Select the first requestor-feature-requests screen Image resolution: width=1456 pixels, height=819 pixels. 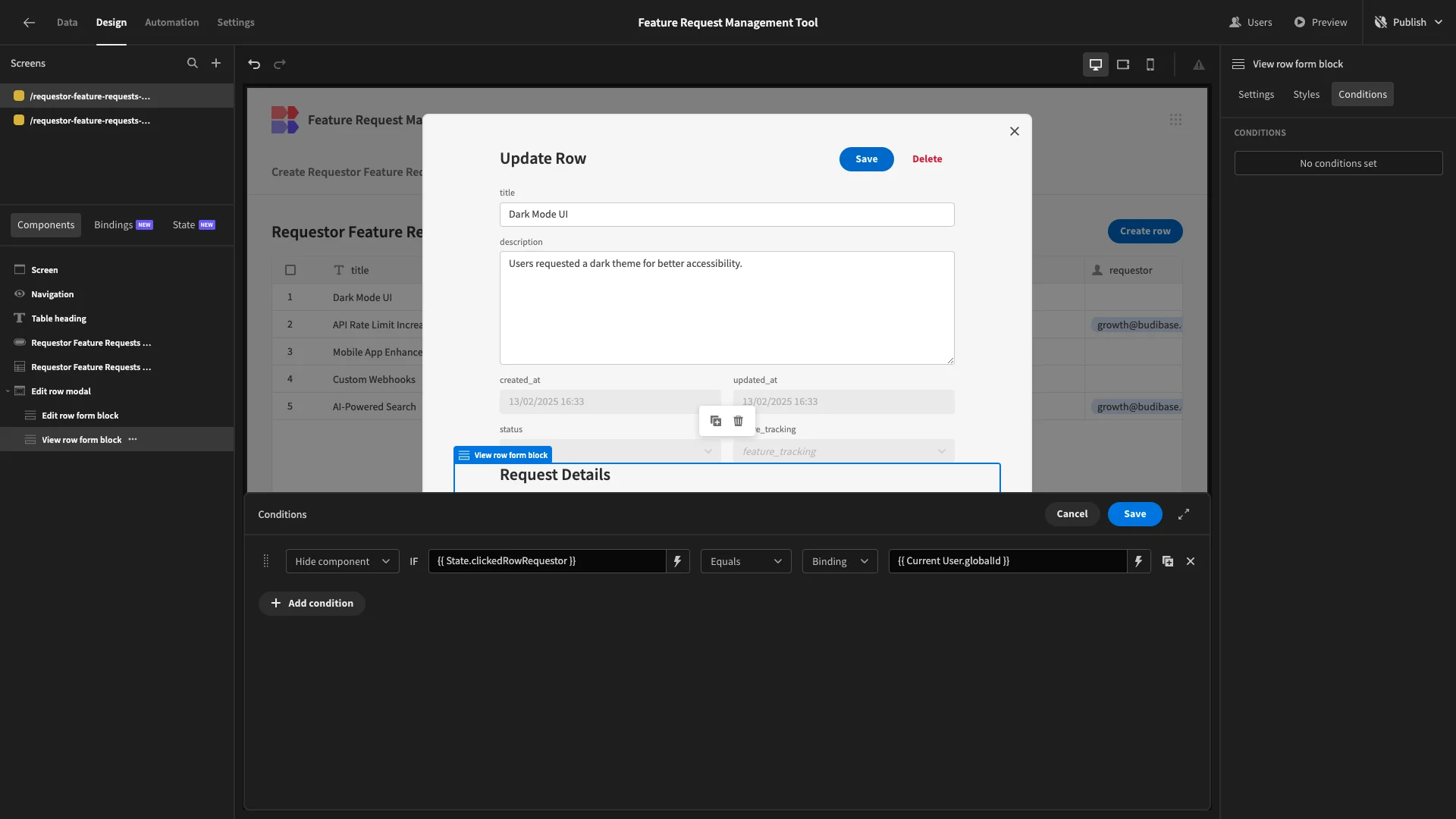pos(117,96)
